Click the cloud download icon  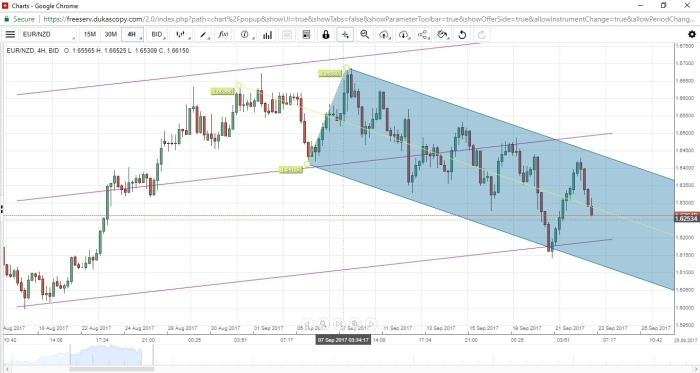coord(404,34)
